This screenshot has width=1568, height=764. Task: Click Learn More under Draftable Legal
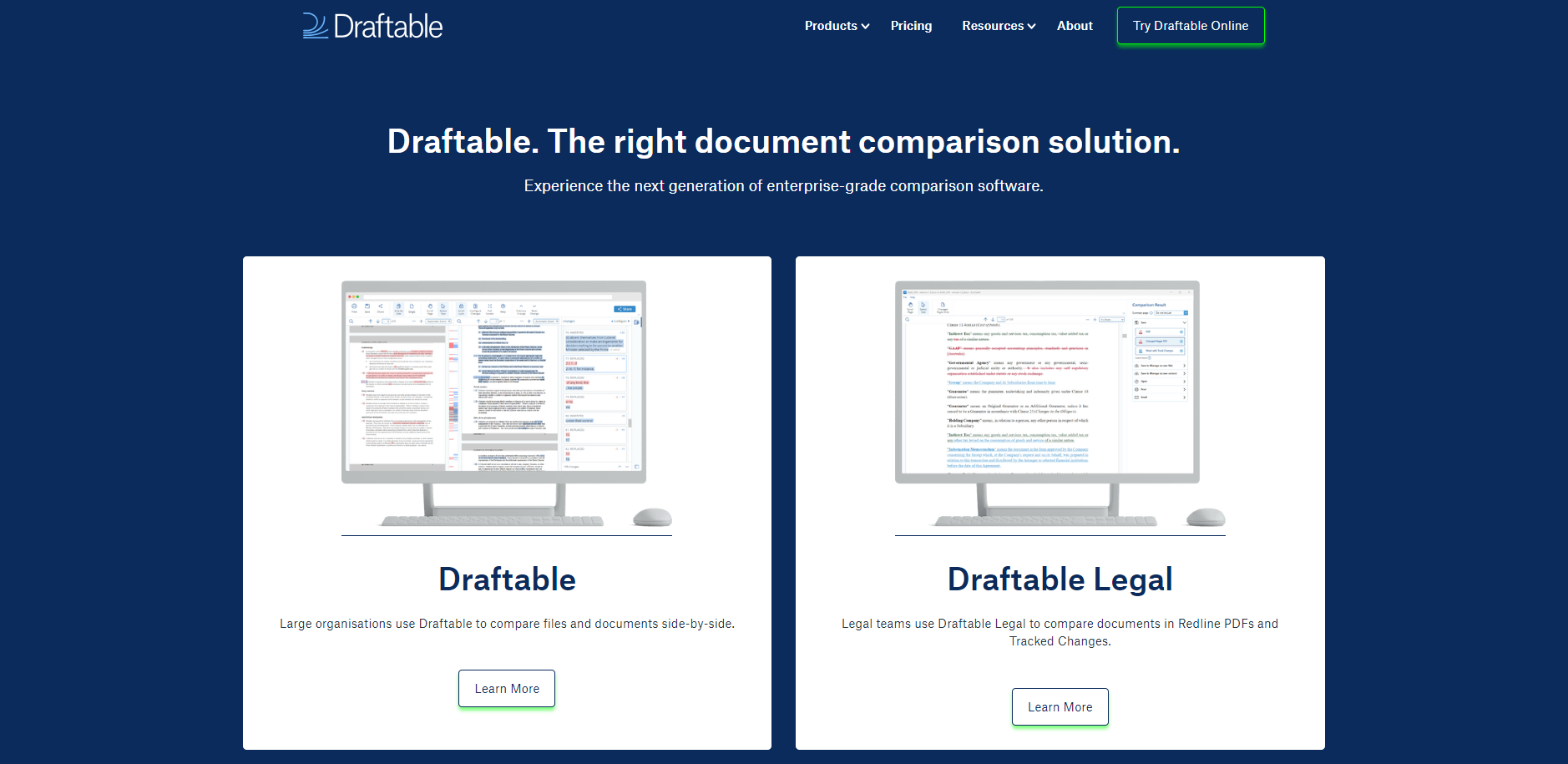pos(1060,706)
